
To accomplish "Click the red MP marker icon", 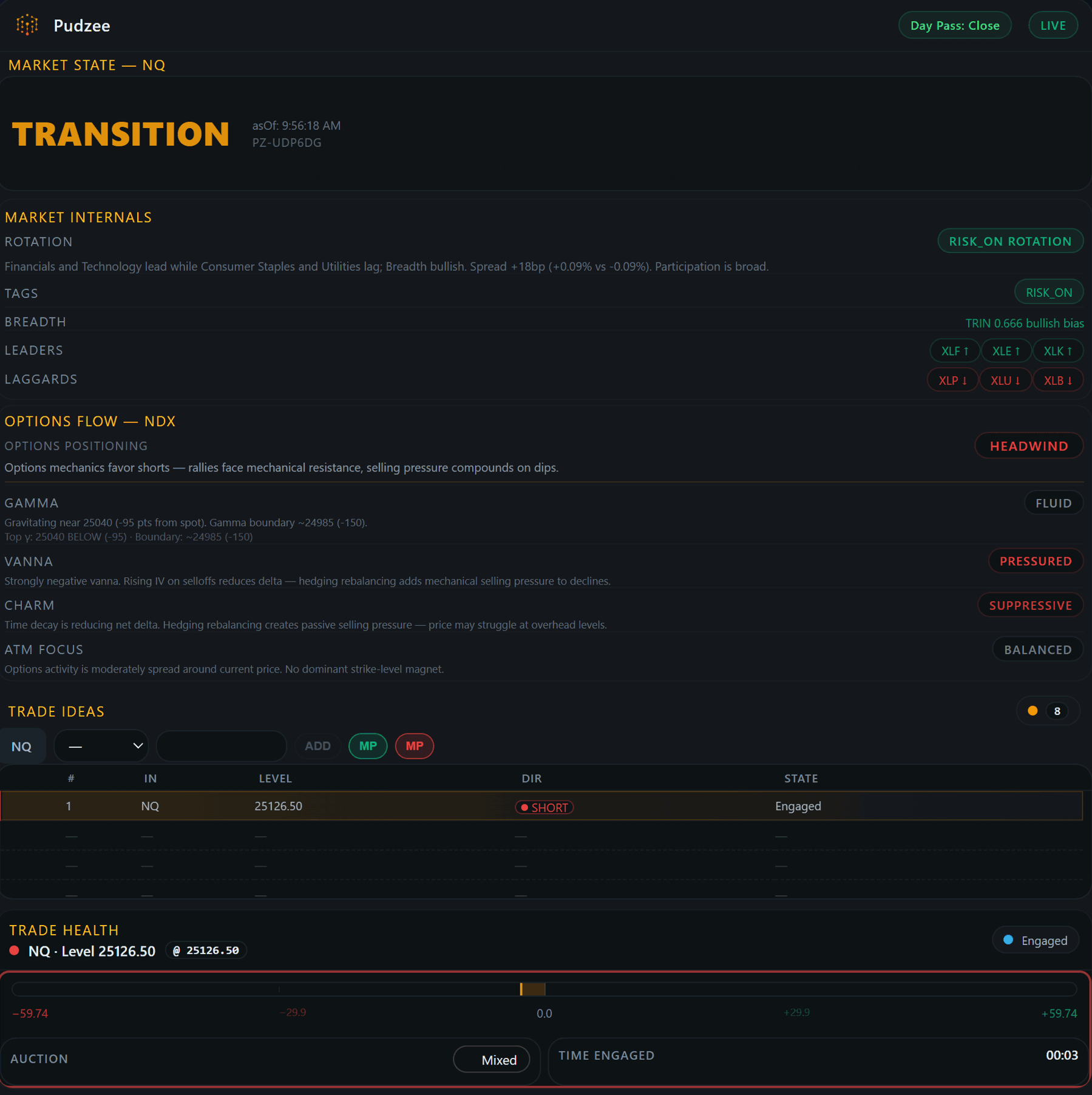I will (x=415, y=745).
